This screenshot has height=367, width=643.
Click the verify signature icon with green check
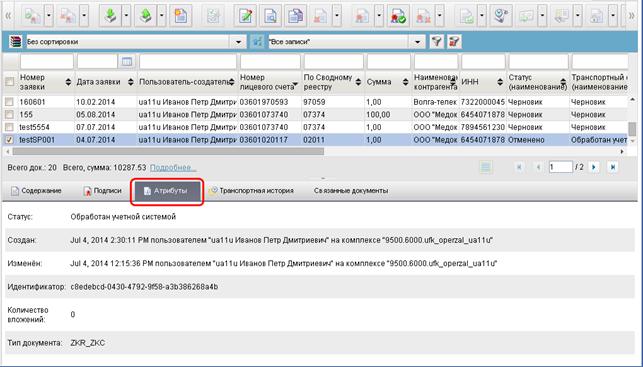coord(398,16)
